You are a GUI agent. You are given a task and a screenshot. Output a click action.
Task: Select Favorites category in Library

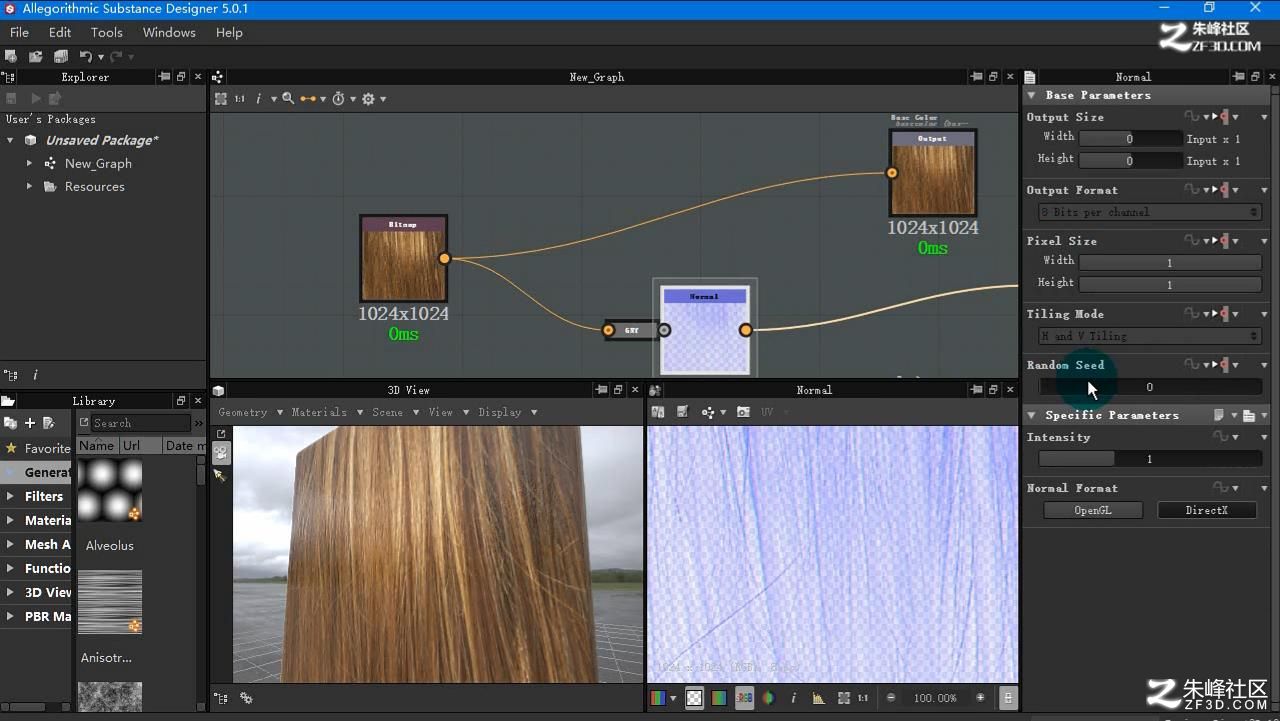pos(37,448)
